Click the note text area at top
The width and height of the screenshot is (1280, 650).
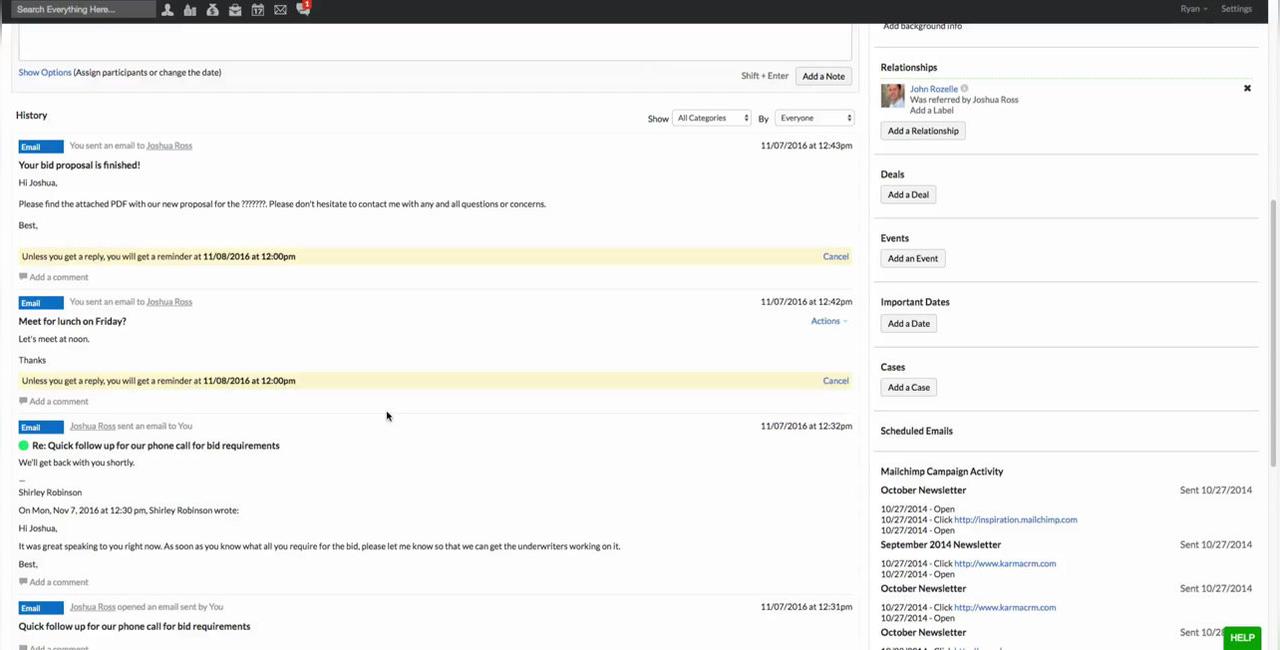click(435, 42)
